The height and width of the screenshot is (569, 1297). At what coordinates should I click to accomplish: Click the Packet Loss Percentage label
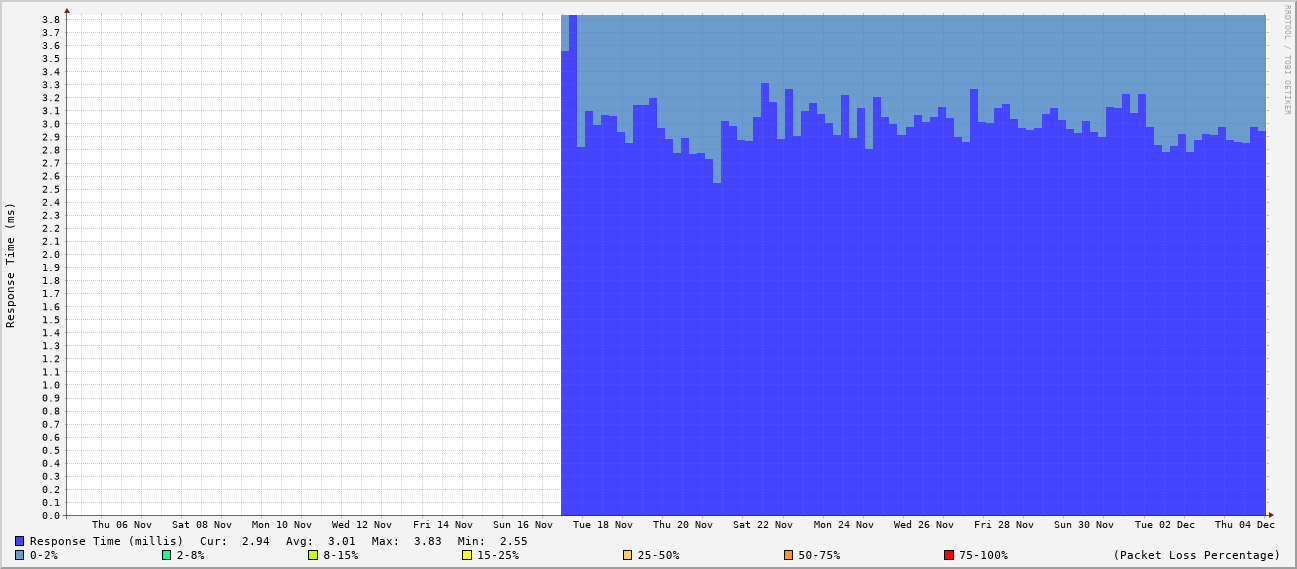tap(1196, 555)
